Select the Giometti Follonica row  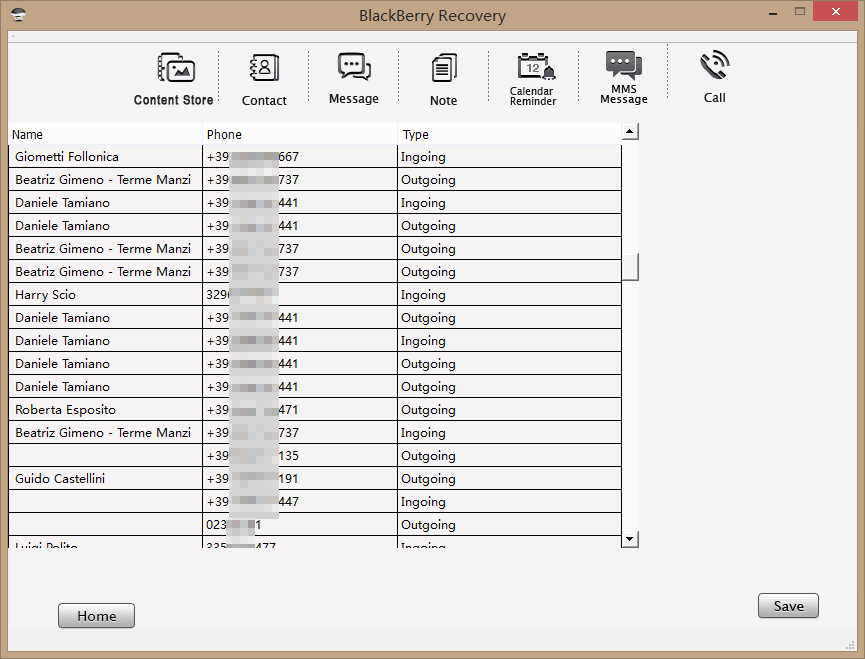coord(315,157)
